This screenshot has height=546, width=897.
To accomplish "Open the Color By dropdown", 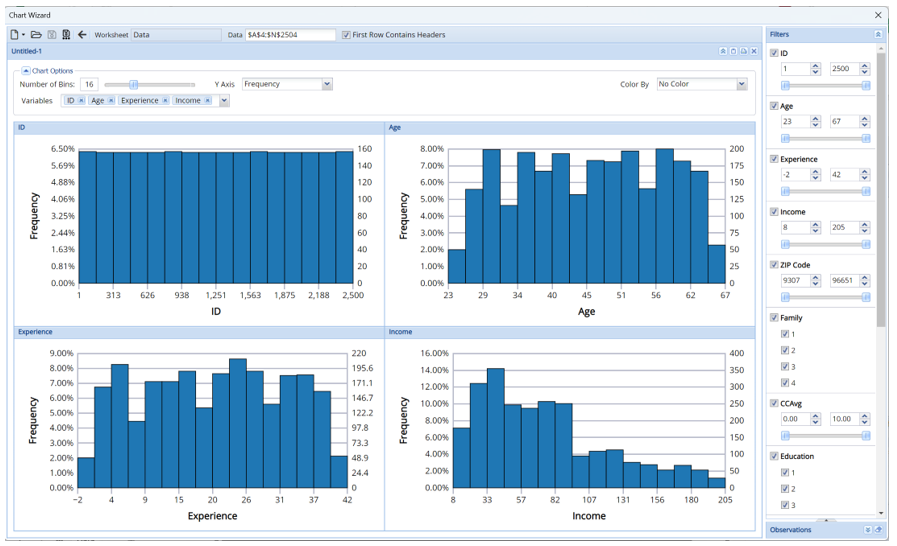I will (741, 85).
